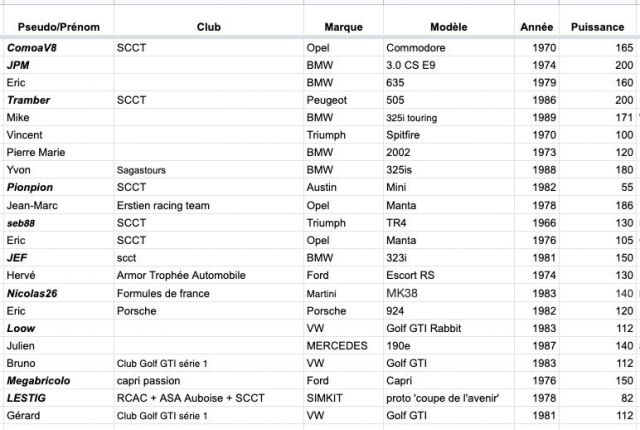Viewport: 640px width, 430px height.
Task: Select the Club column header
Action: [x=209, y=26]
